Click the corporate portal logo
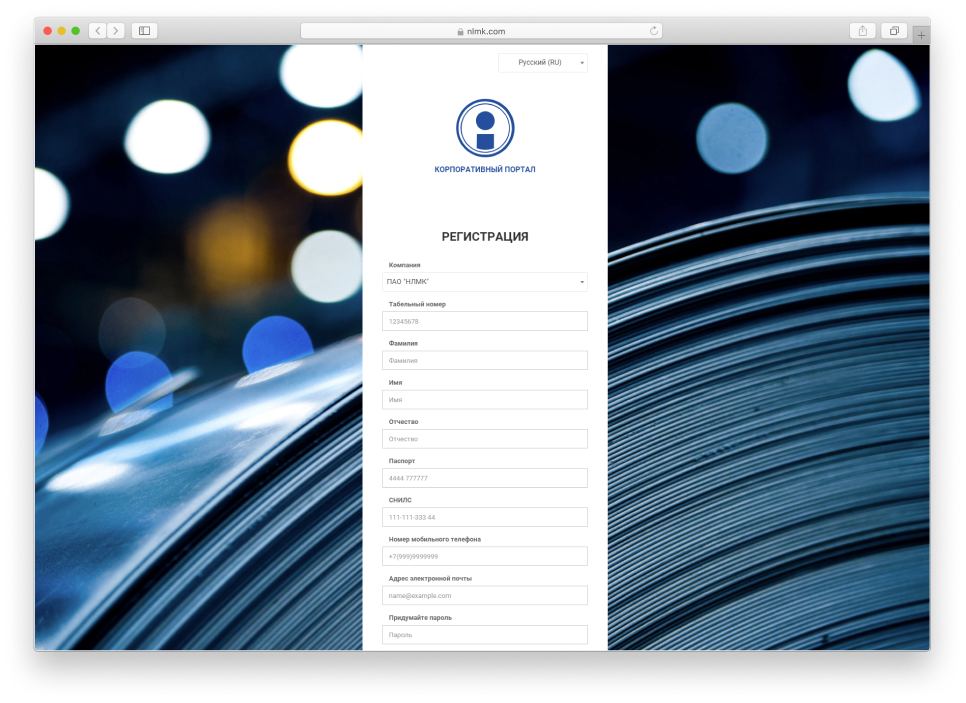 click(x=485, y=128)
